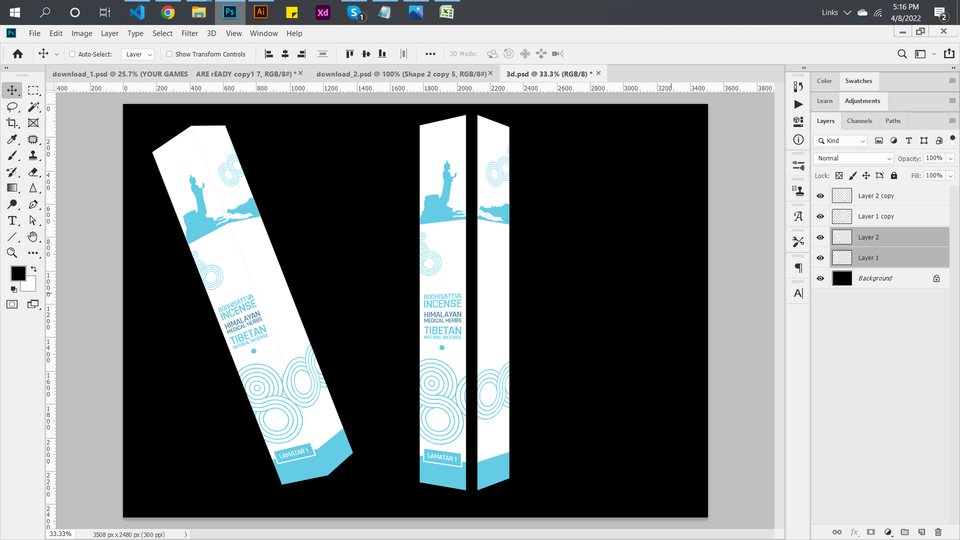This screenshot has height=540, width=960.
Task: Click lock all attributes icon
Action: (893, 176)
